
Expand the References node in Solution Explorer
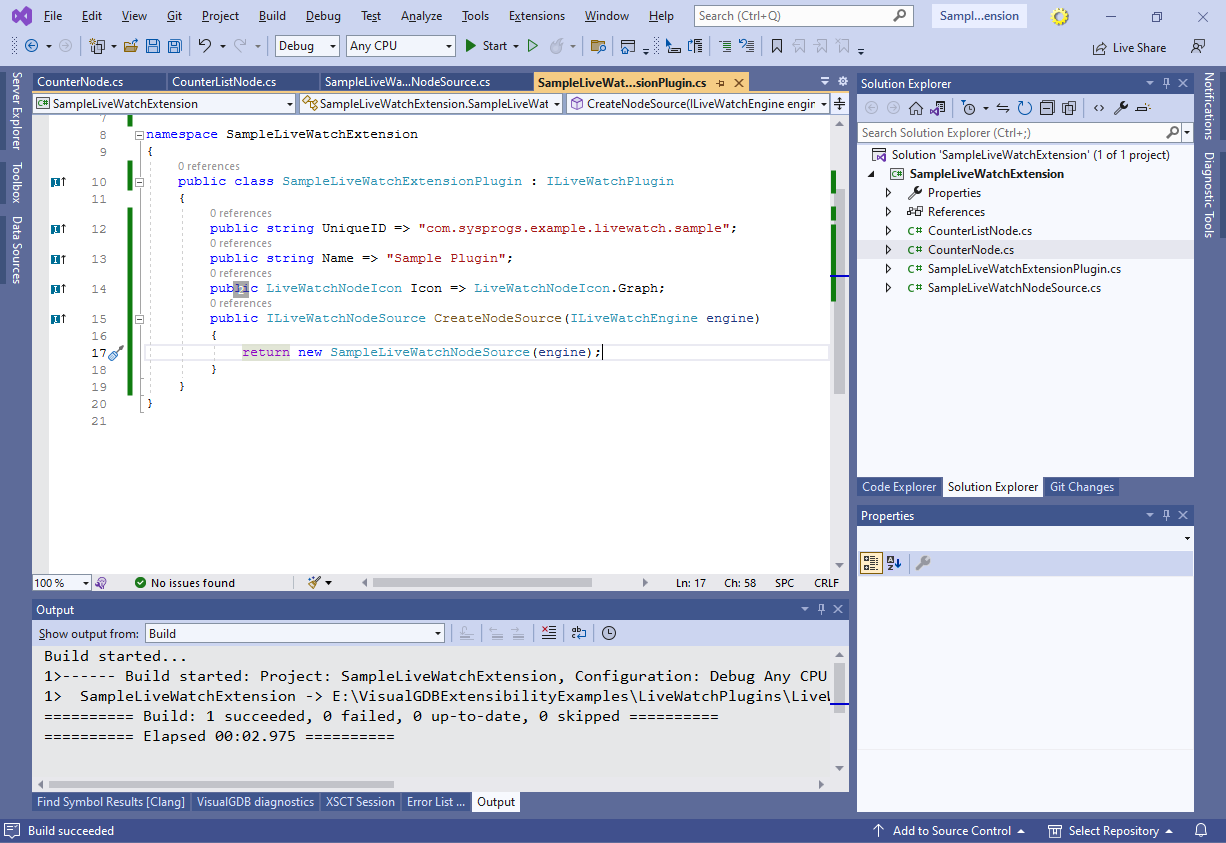(x=888, y=212)
